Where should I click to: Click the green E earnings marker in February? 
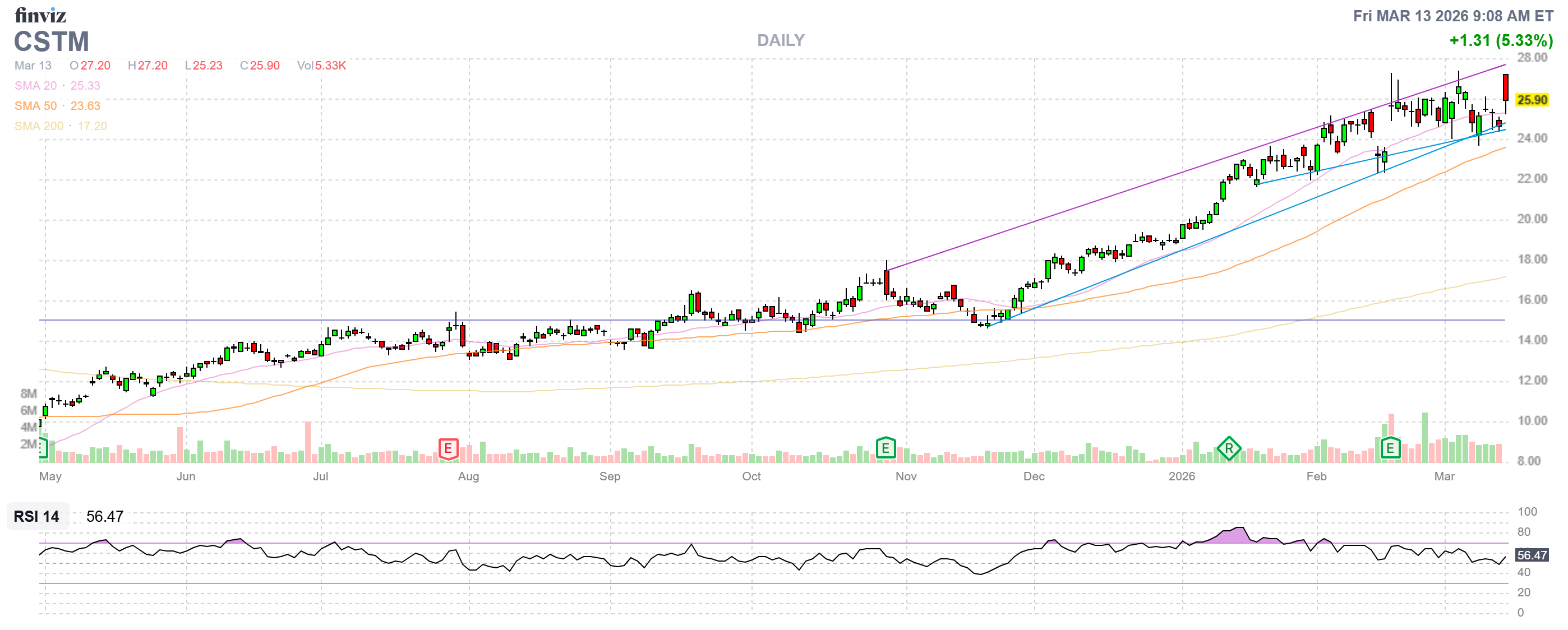pyautogui.click(x=1390, y=449)
